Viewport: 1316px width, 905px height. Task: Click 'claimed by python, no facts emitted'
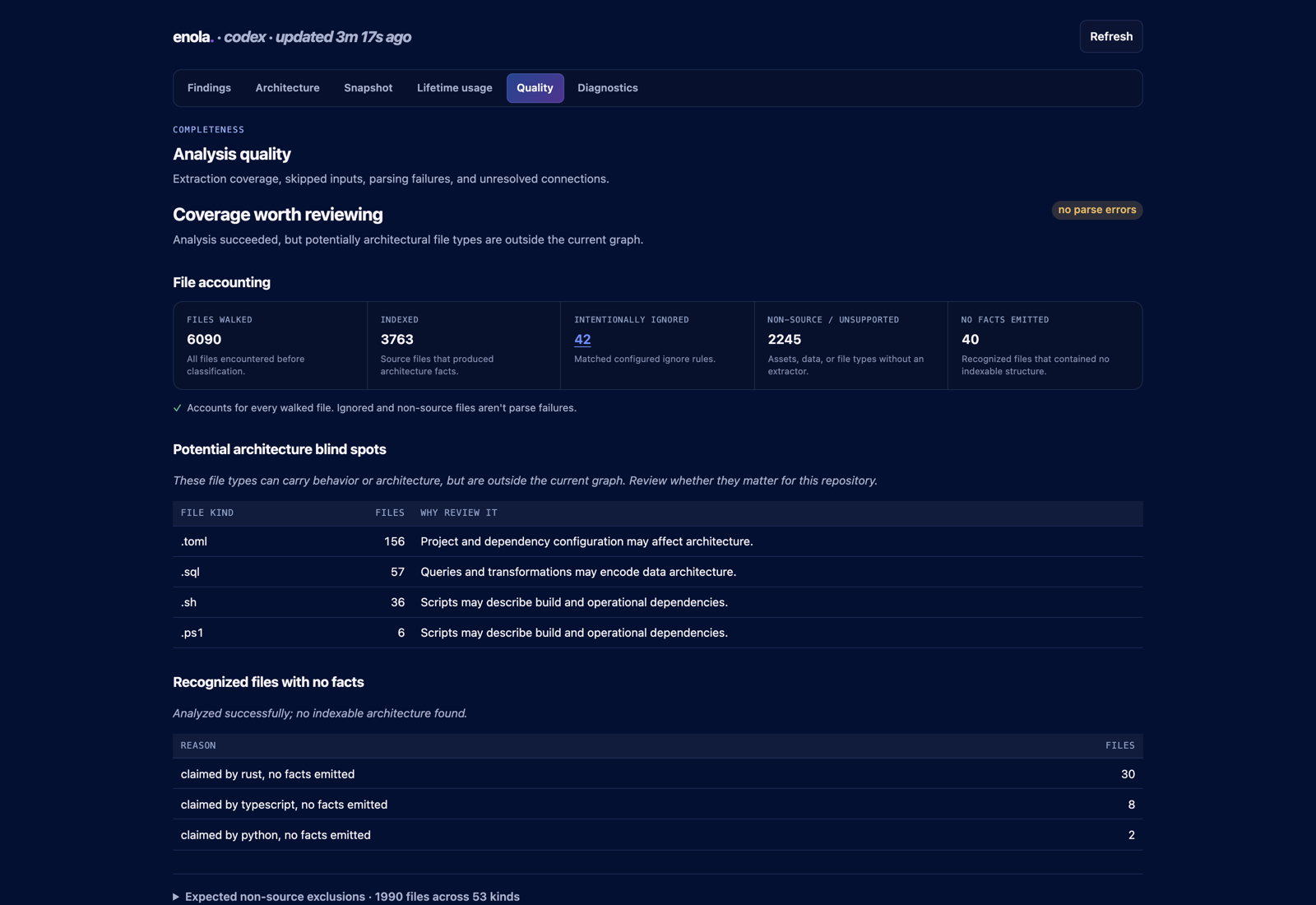(x=276, y=835)
